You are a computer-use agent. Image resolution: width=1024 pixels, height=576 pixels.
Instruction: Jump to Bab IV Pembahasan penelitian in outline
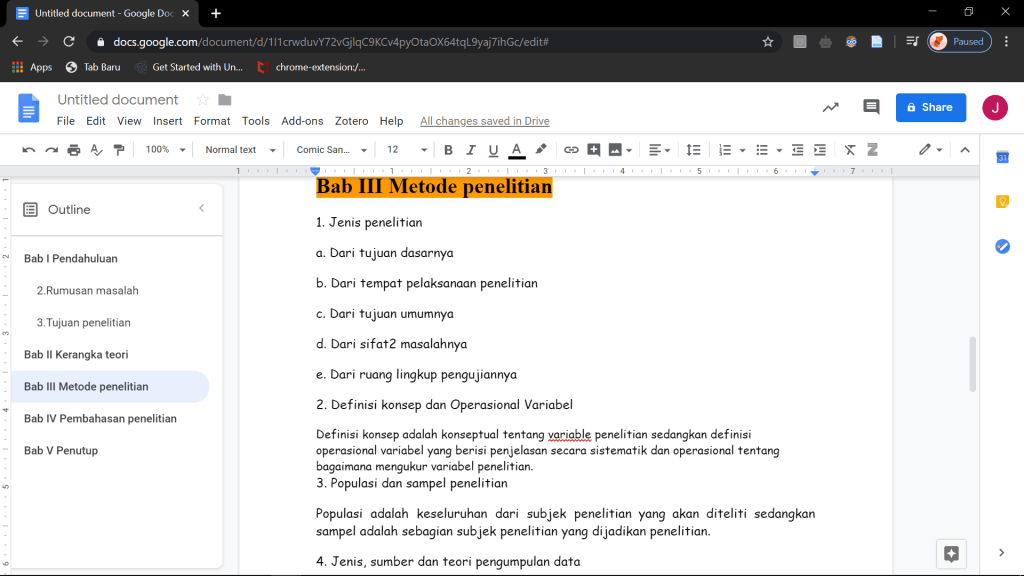click(100, 419)
